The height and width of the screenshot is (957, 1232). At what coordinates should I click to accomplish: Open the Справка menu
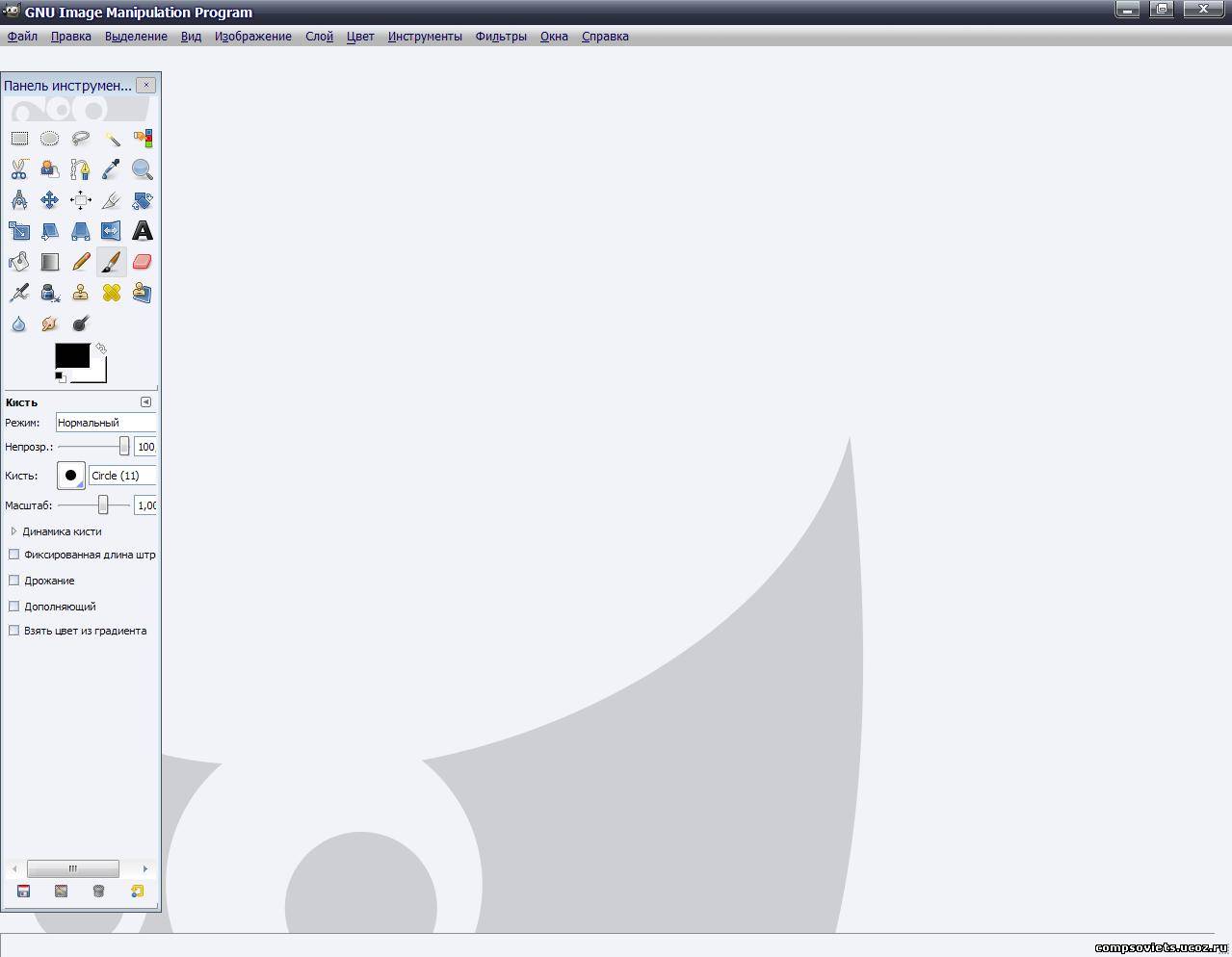(x=605, y=37)
